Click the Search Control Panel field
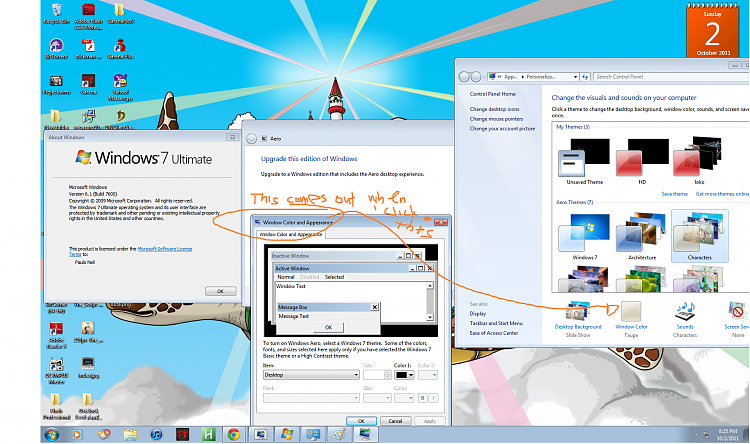 coord(671,77)
